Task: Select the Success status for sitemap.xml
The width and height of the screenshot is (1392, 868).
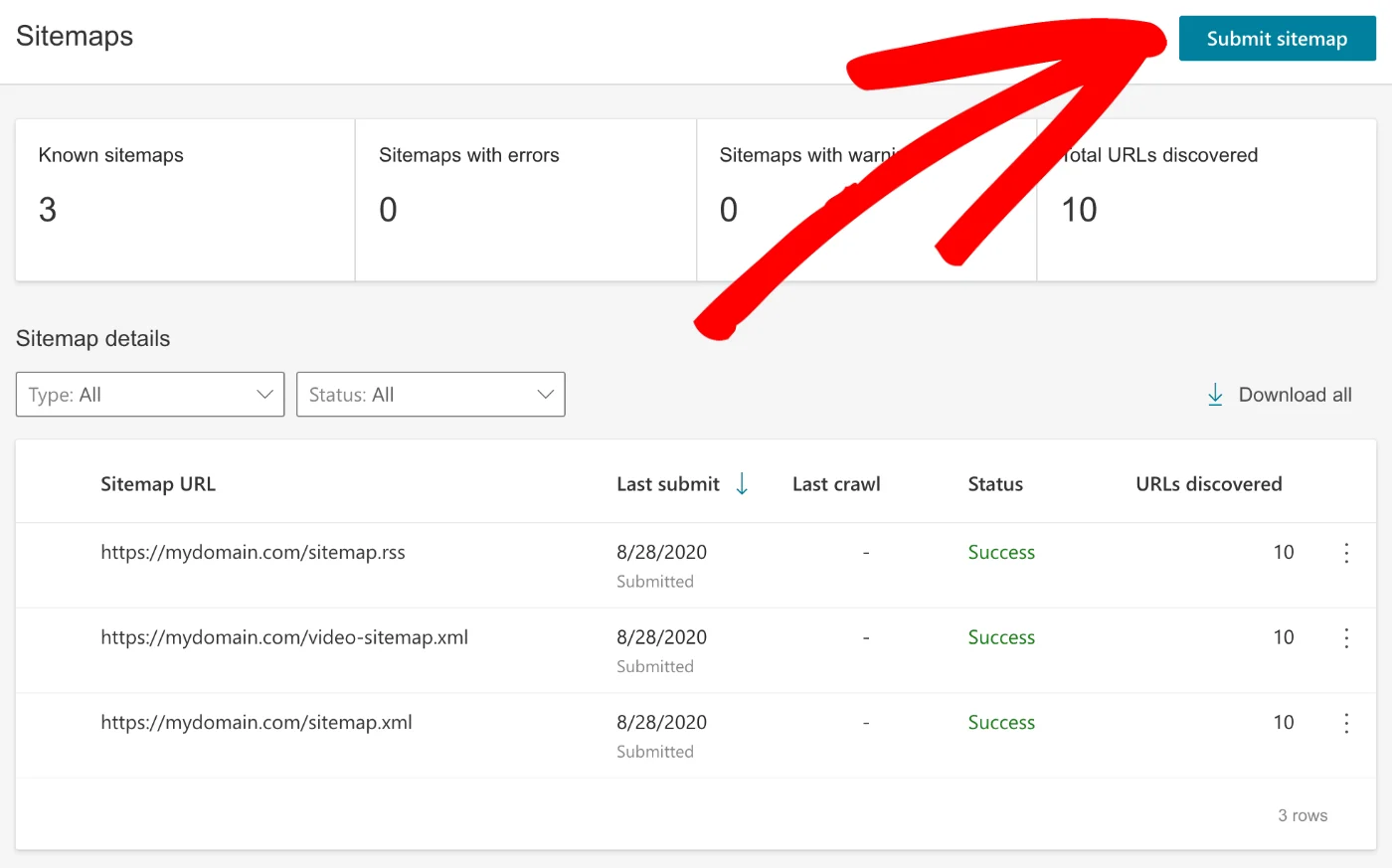Action: click(1001, 723)
